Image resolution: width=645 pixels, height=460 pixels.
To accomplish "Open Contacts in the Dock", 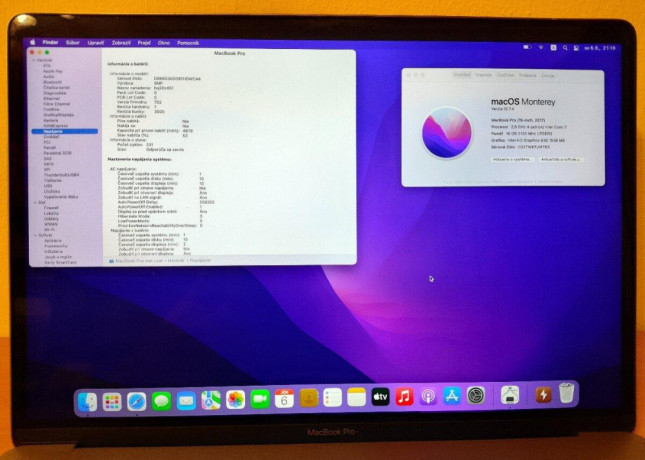I will tap(309, 398).
